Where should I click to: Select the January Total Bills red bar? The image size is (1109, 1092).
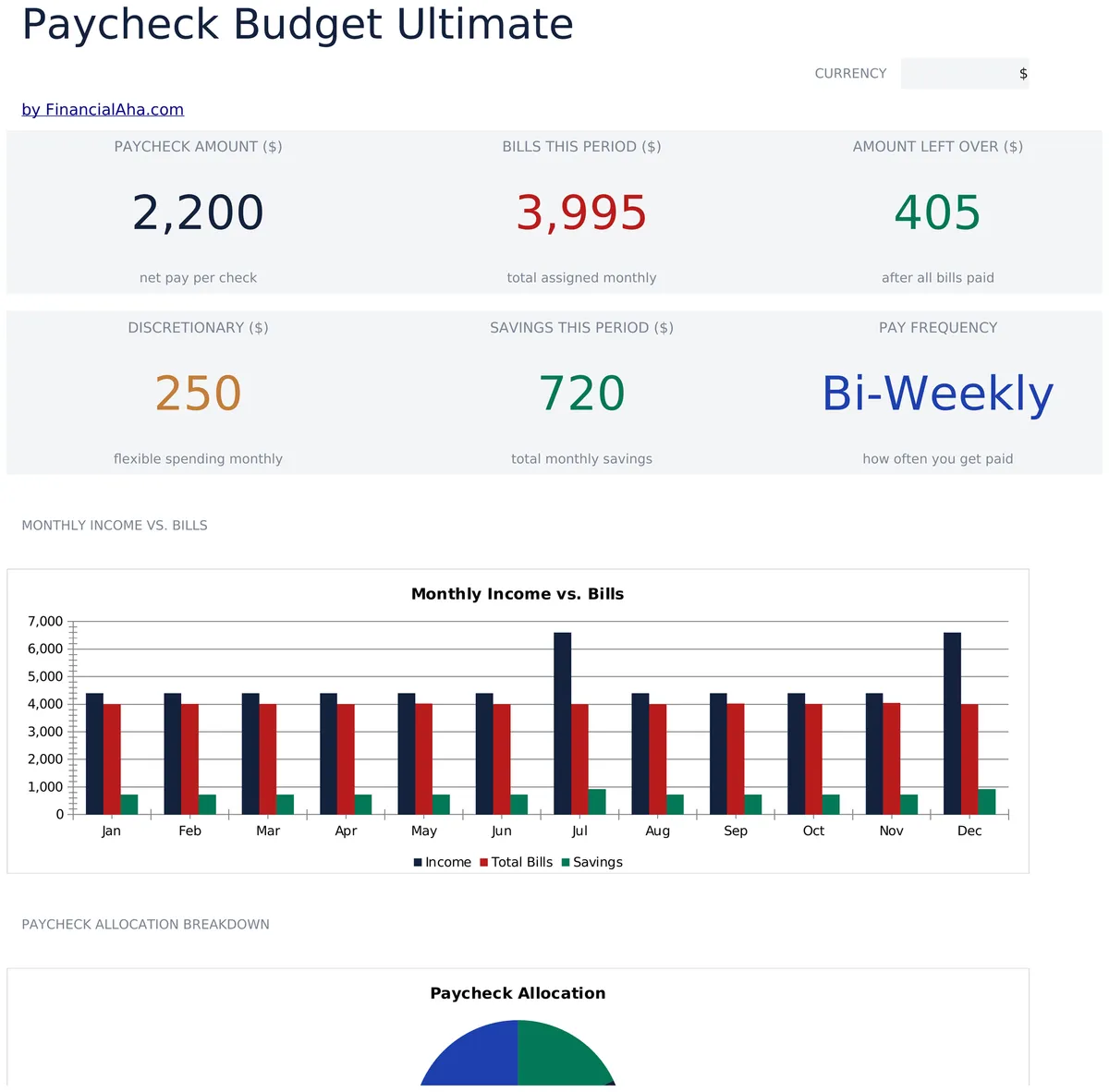tap(112, 759)
